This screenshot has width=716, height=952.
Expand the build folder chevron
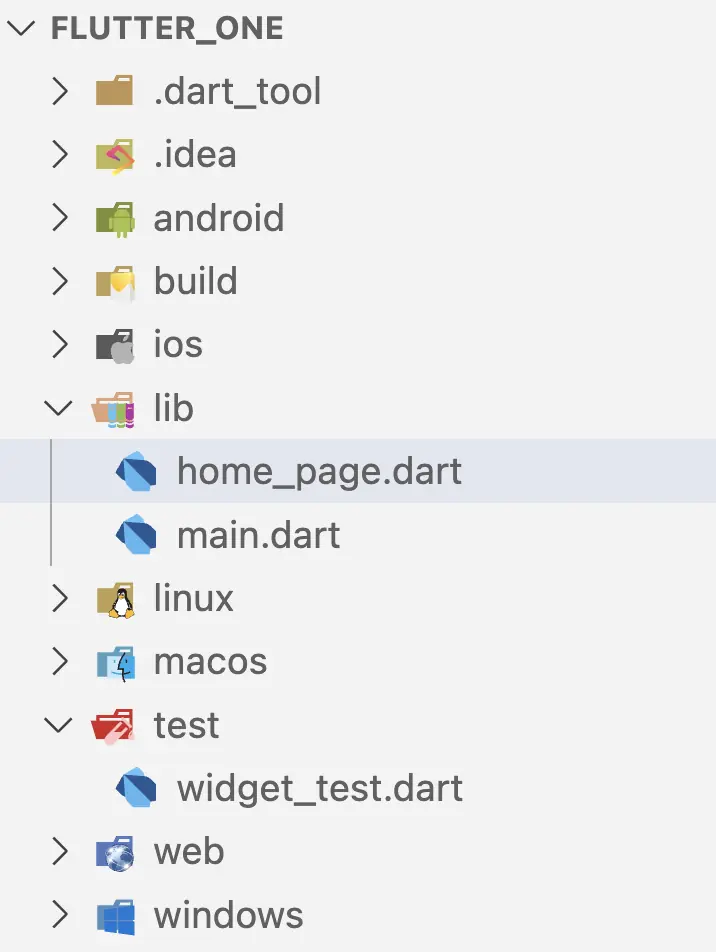(x=60, y=282)
